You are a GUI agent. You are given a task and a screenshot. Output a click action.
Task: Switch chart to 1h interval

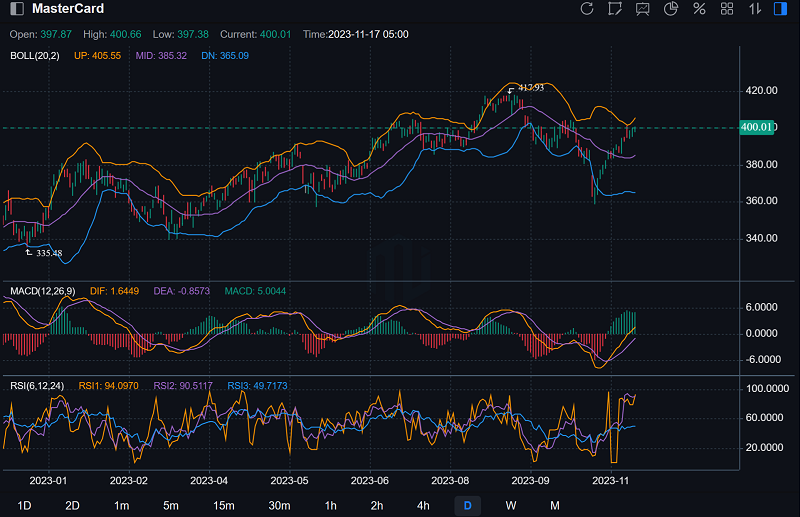click(x=331, y=505)
